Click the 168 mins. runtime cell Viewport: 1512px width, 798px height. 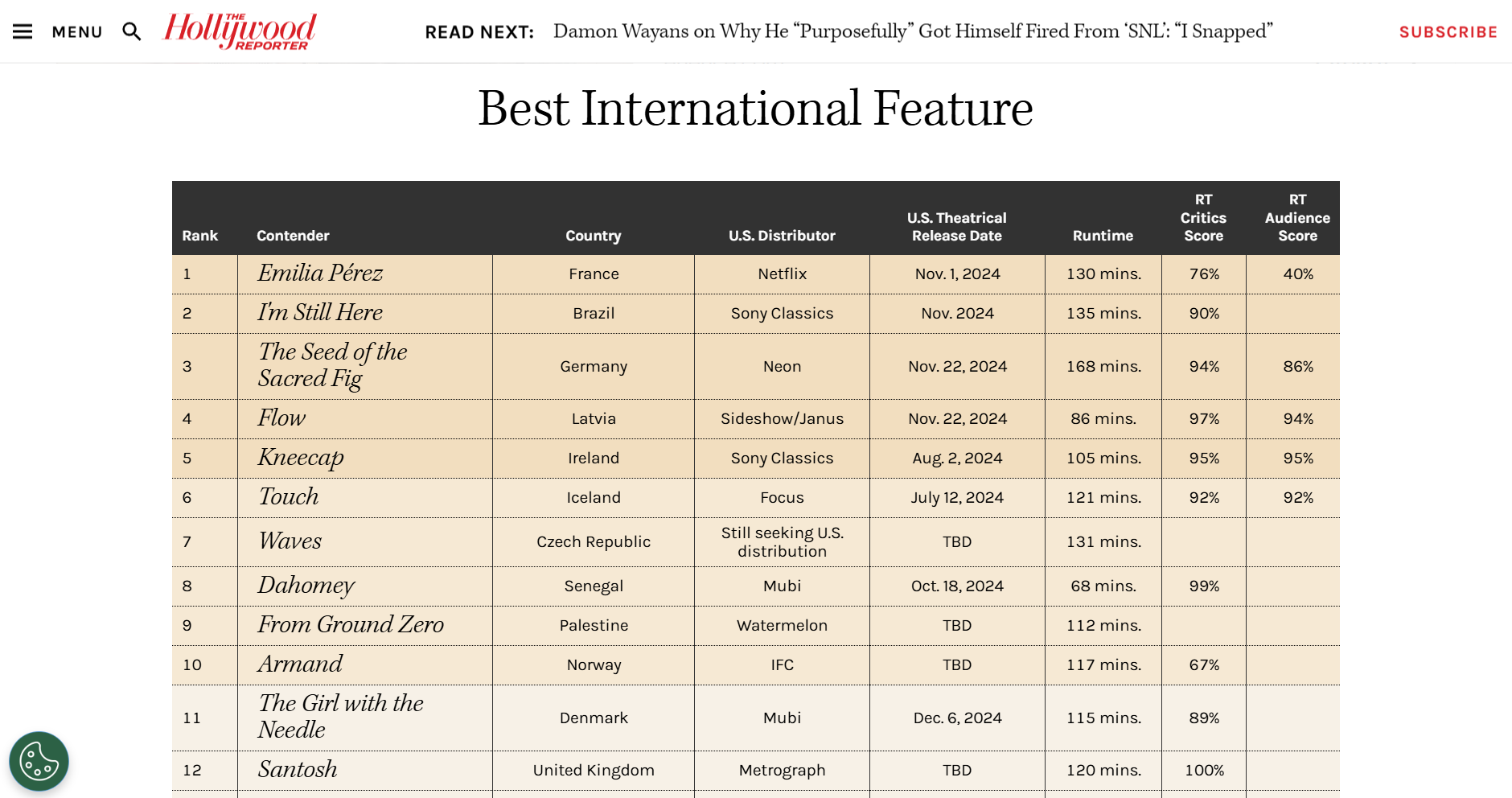(x=1103, y=367)
